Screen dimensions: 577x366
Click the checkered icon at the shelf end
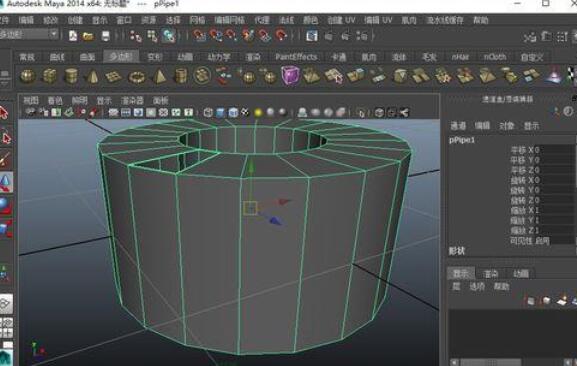click(x=572, y=75)
